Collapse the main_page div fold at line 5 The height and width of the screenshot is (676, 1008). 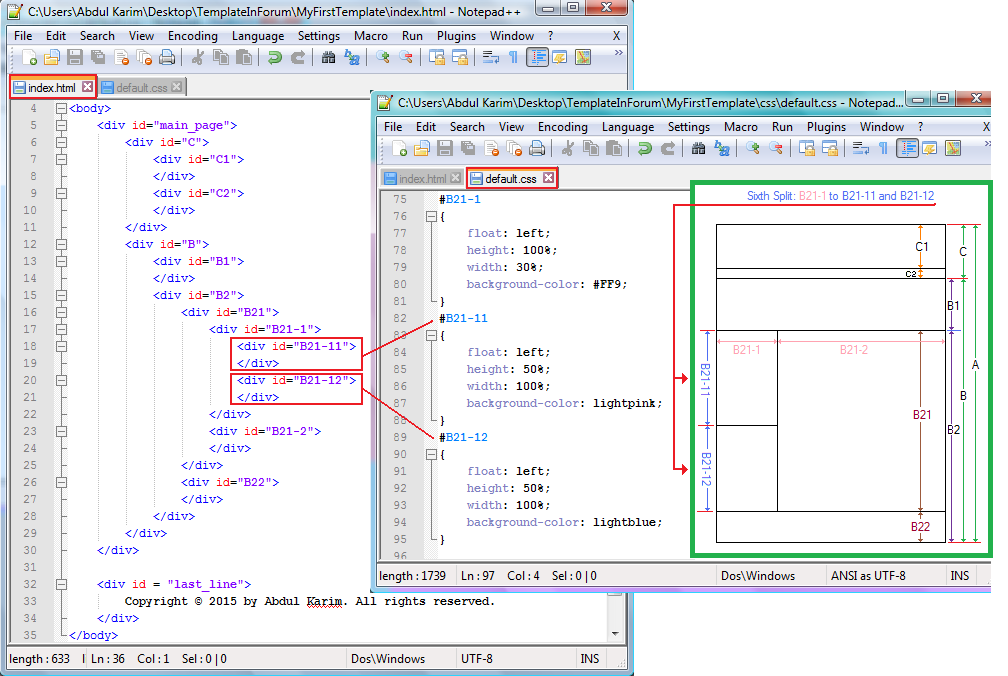[x=61, y=125]
